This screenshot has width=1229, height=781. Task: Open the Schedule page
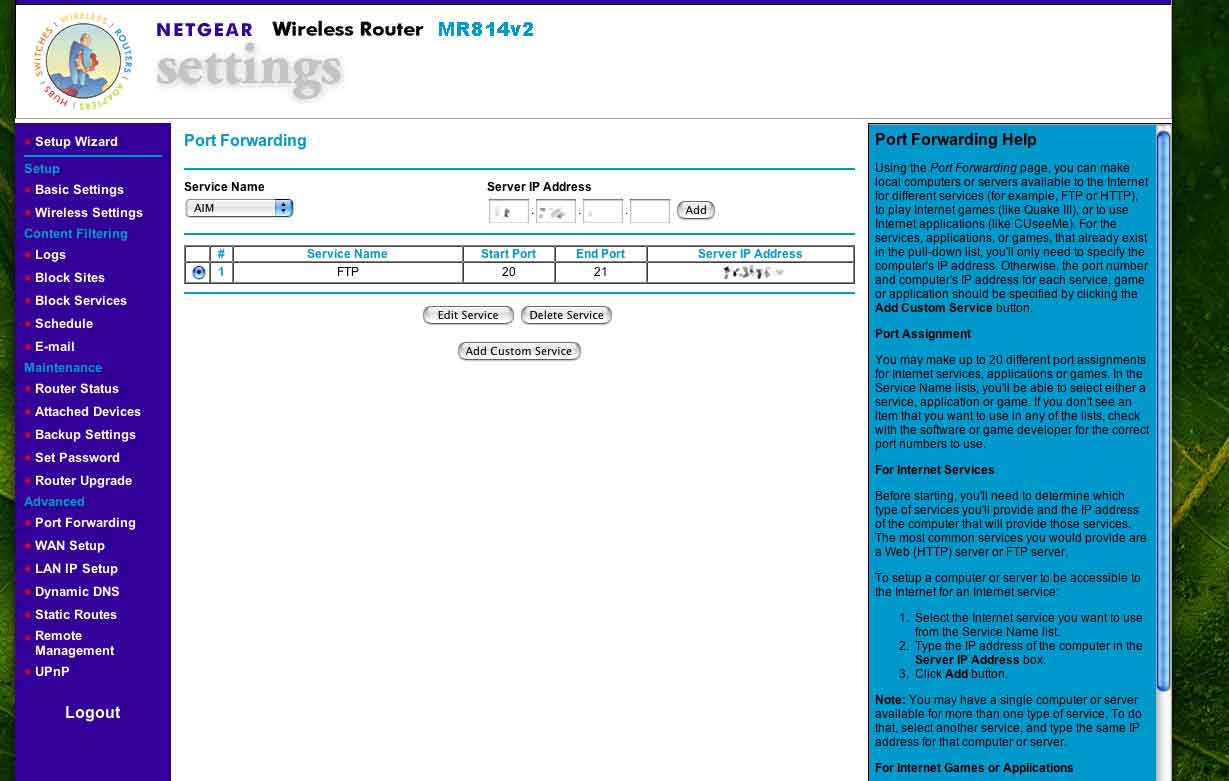tap(64, 324)
